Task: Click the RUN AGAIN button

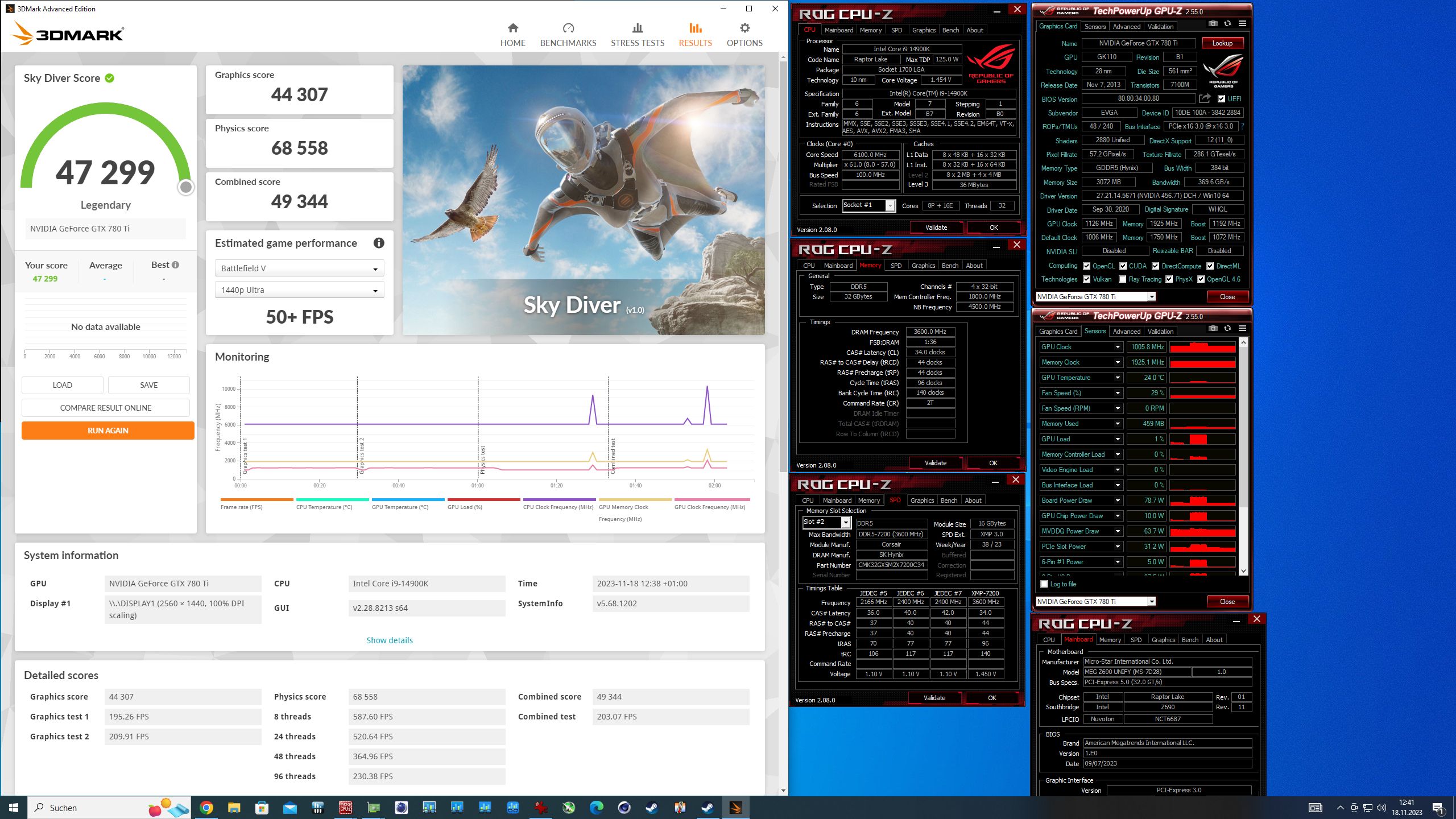Action: 108,431
